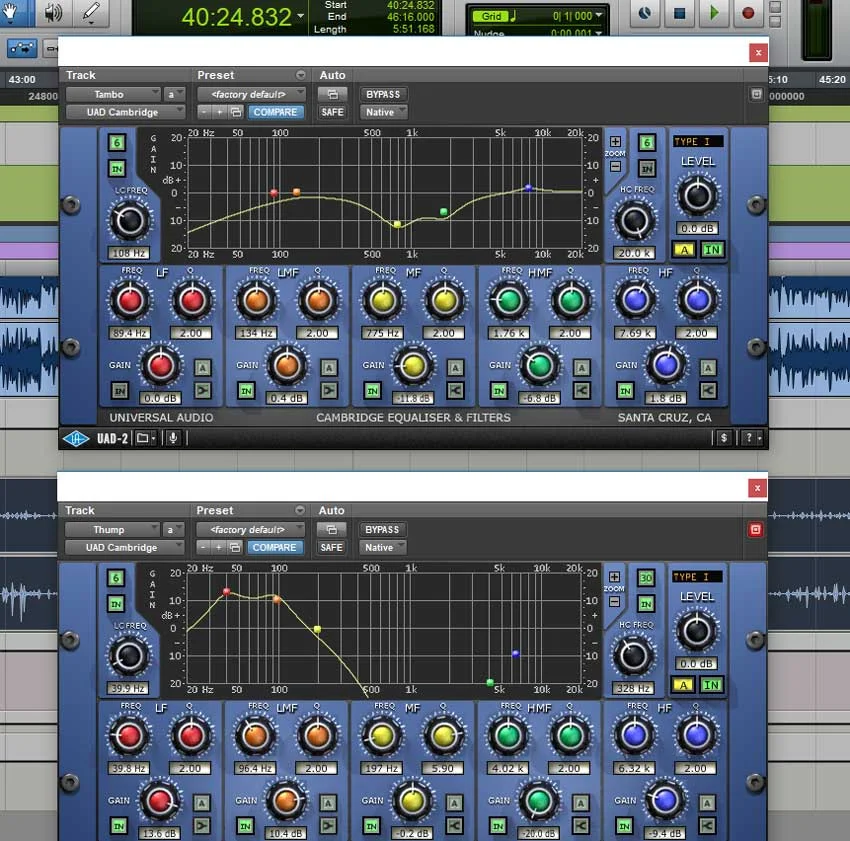The height and width of the screenshot is (841, 850).
Task: Click the yellow MF node on Tambo EQ graph
Action: [397, 224]
